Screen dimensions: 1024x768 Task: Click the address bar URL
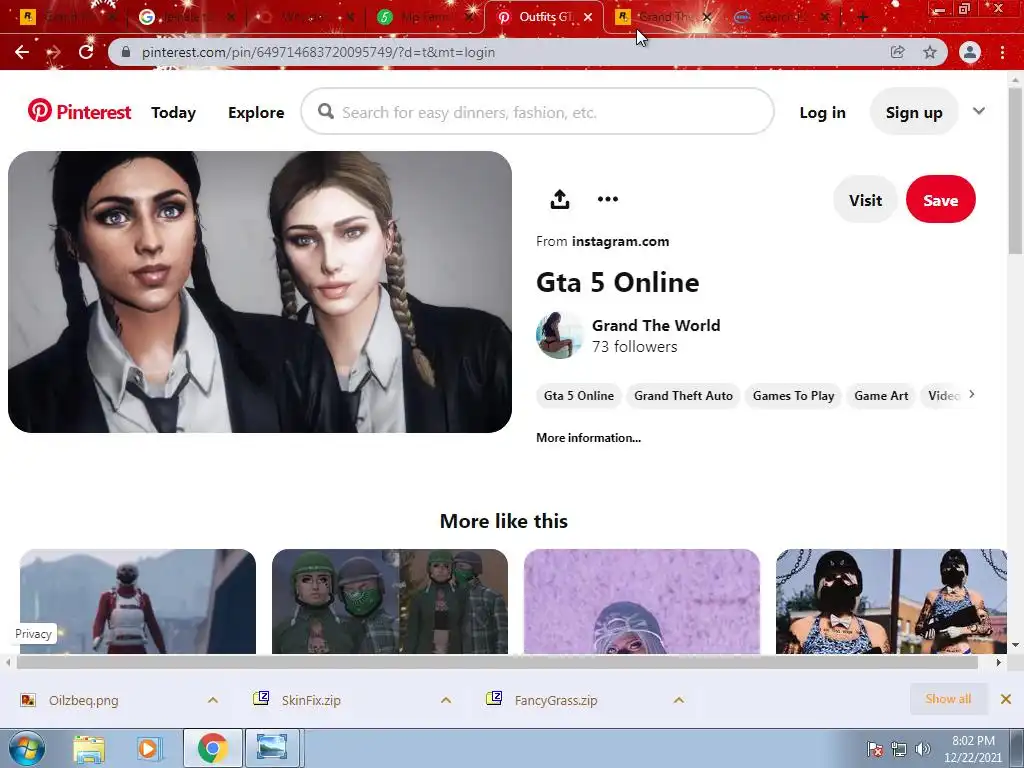(318, 52)
